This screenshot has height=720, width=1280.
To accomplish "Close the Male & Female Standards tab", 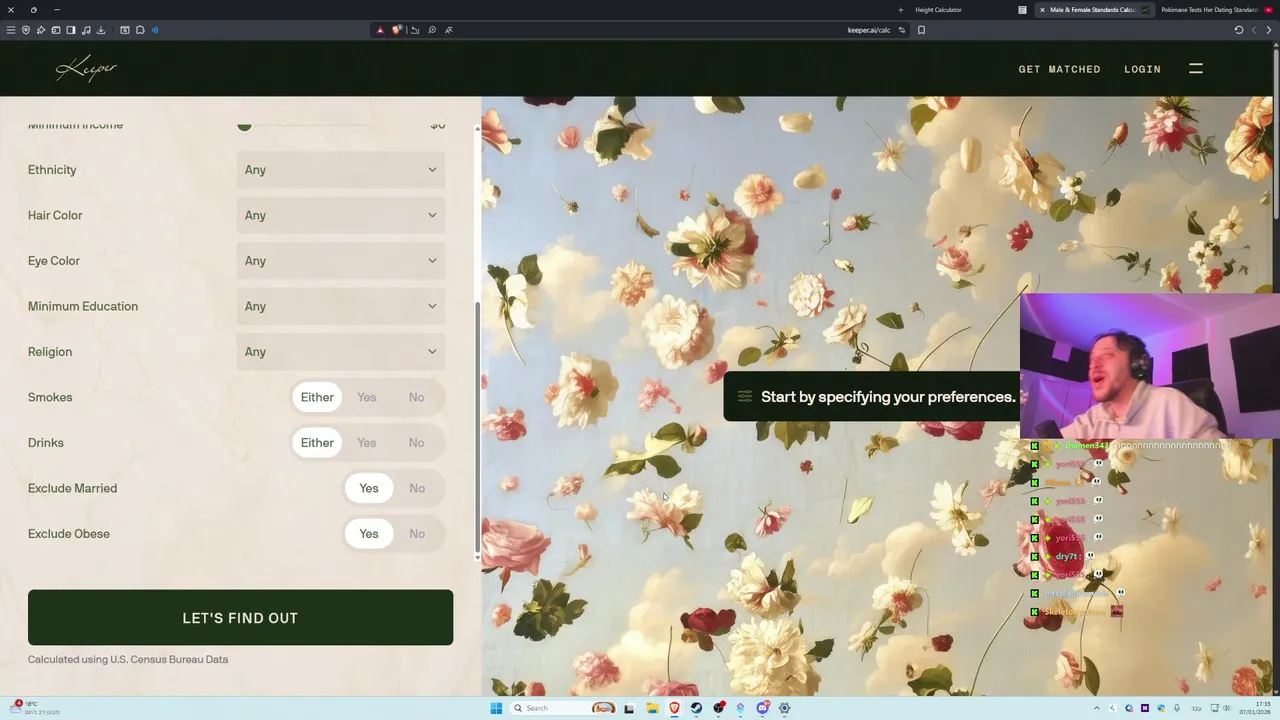I will click(x=1042, y=10).
